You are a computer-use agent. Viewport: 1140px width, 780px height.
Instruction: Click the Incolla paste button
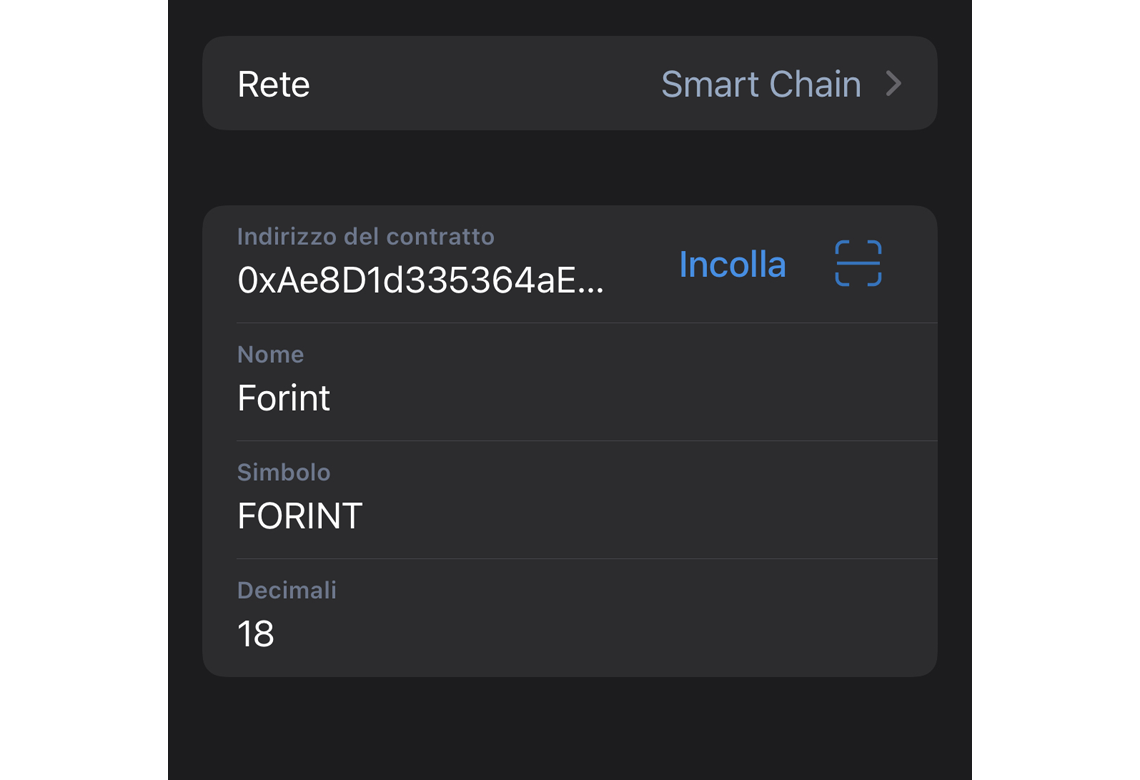(x=732, y=264)
